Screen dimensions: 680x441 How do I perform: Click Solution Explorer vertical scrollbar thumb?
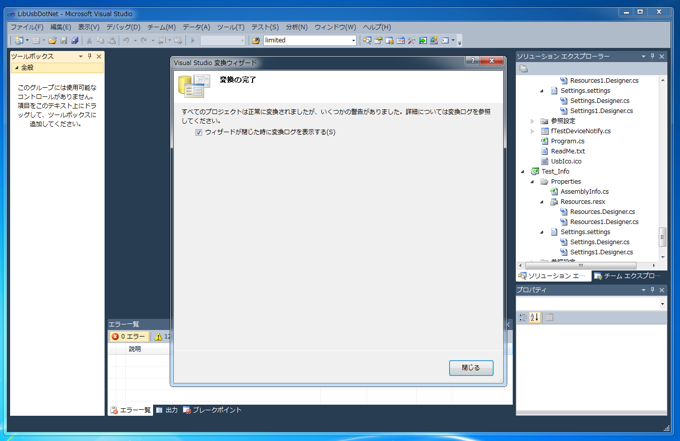pos(662,237)
